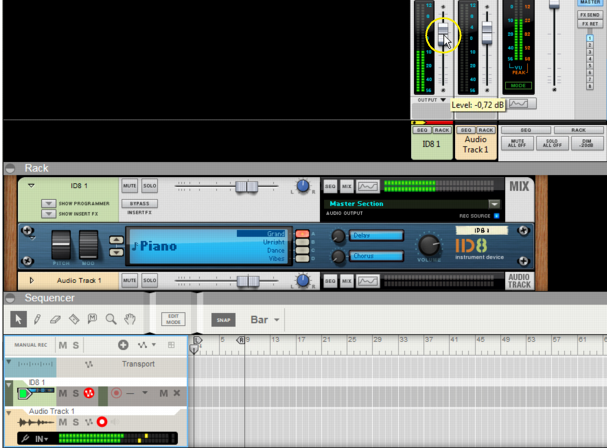The width and height of the screenshot is (607, 448).
Task: Select the Grand piano sound in ID8
Action: [x=276, y=233]
